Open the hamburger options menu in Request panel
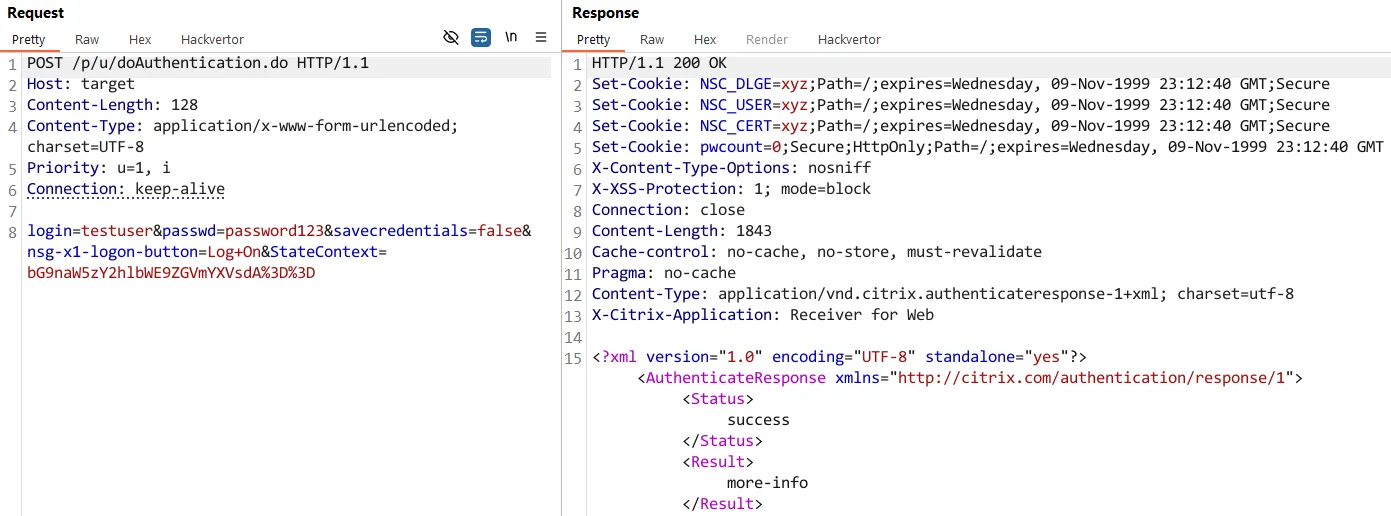 541,38
